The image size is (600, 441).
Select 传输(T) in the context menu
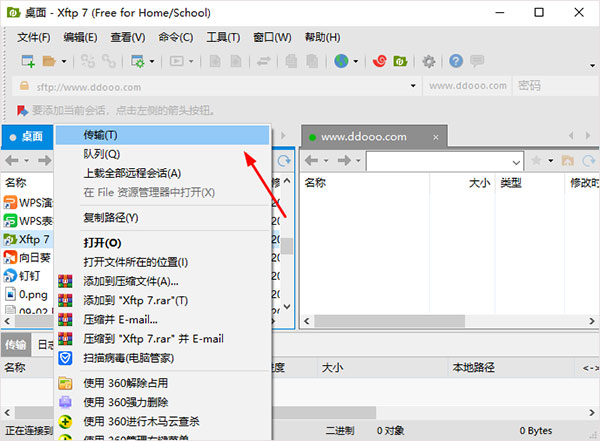pos(163,136)
